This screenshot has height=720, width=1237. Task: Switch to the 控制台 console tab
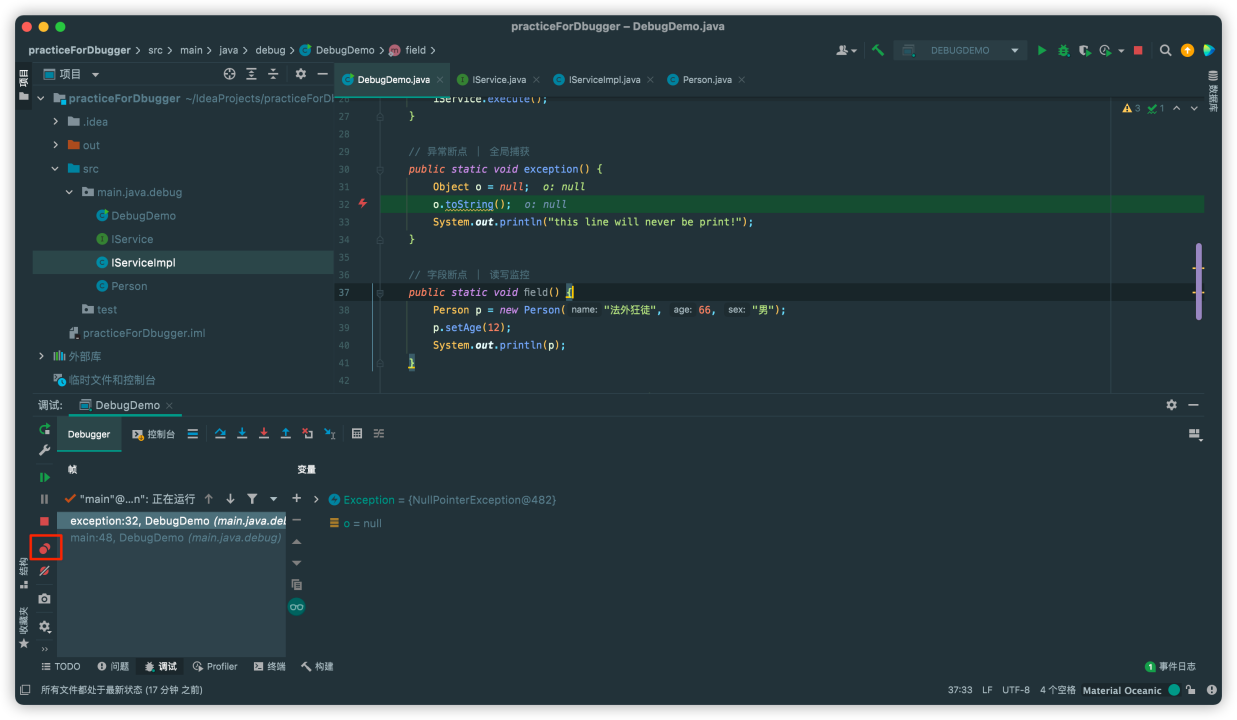tap(153, 434)
